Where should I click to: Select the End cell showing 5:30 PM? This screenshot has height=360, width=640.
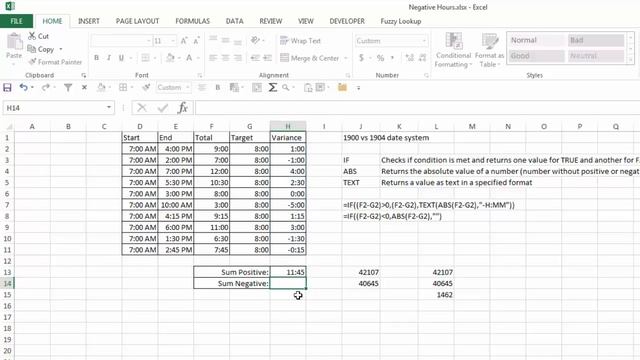[x=176, y=182]
